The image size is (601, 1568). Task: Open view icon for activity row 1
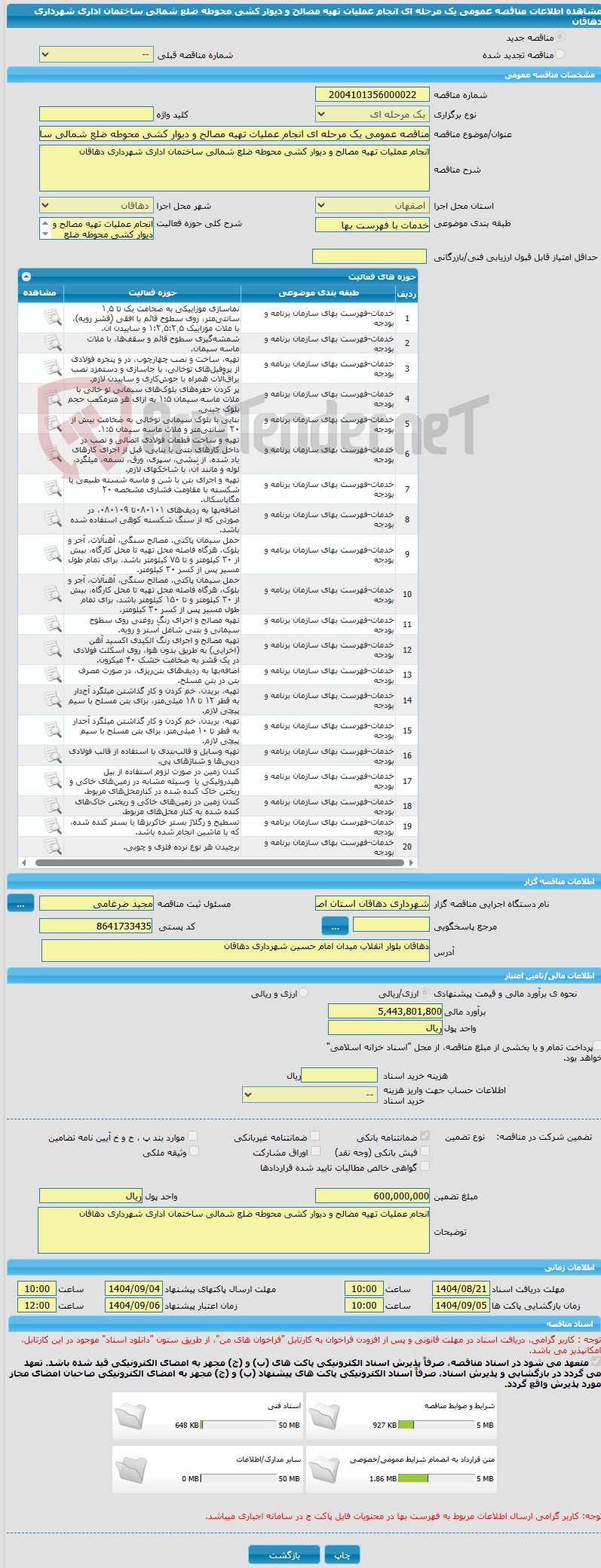click(53, 318)
